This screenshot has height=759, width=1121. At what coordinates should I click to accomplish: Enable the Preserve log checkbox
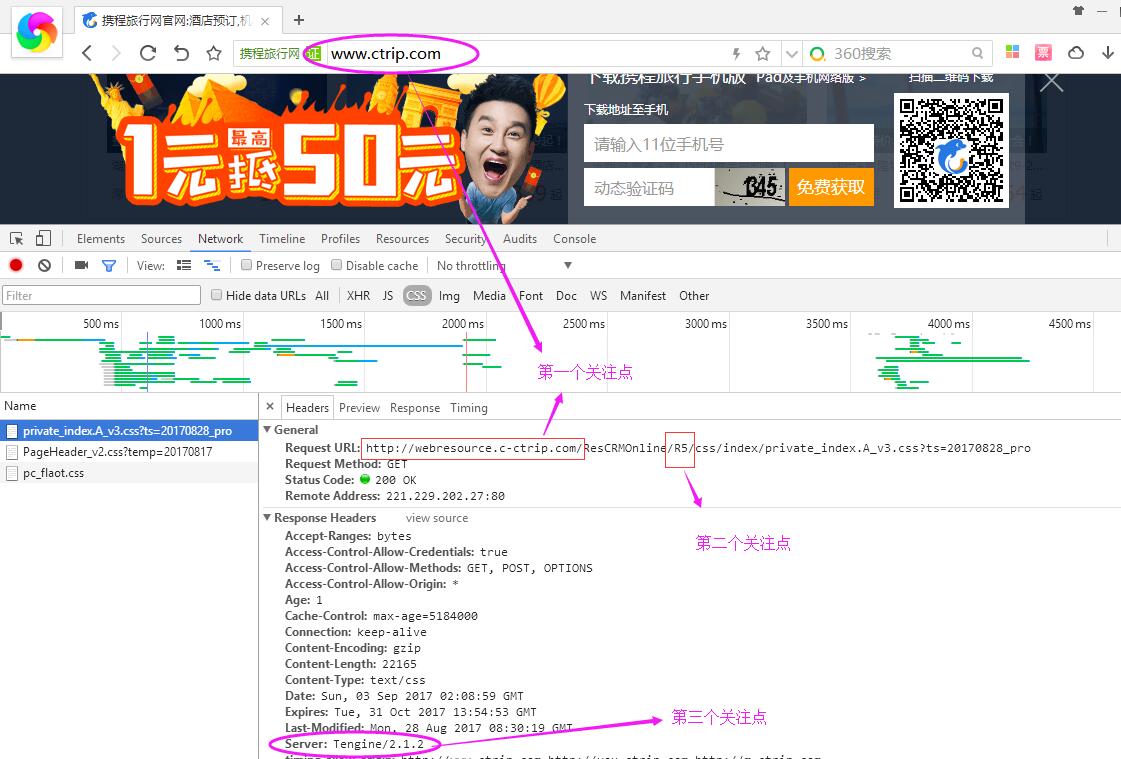click(x=247, y=265)
